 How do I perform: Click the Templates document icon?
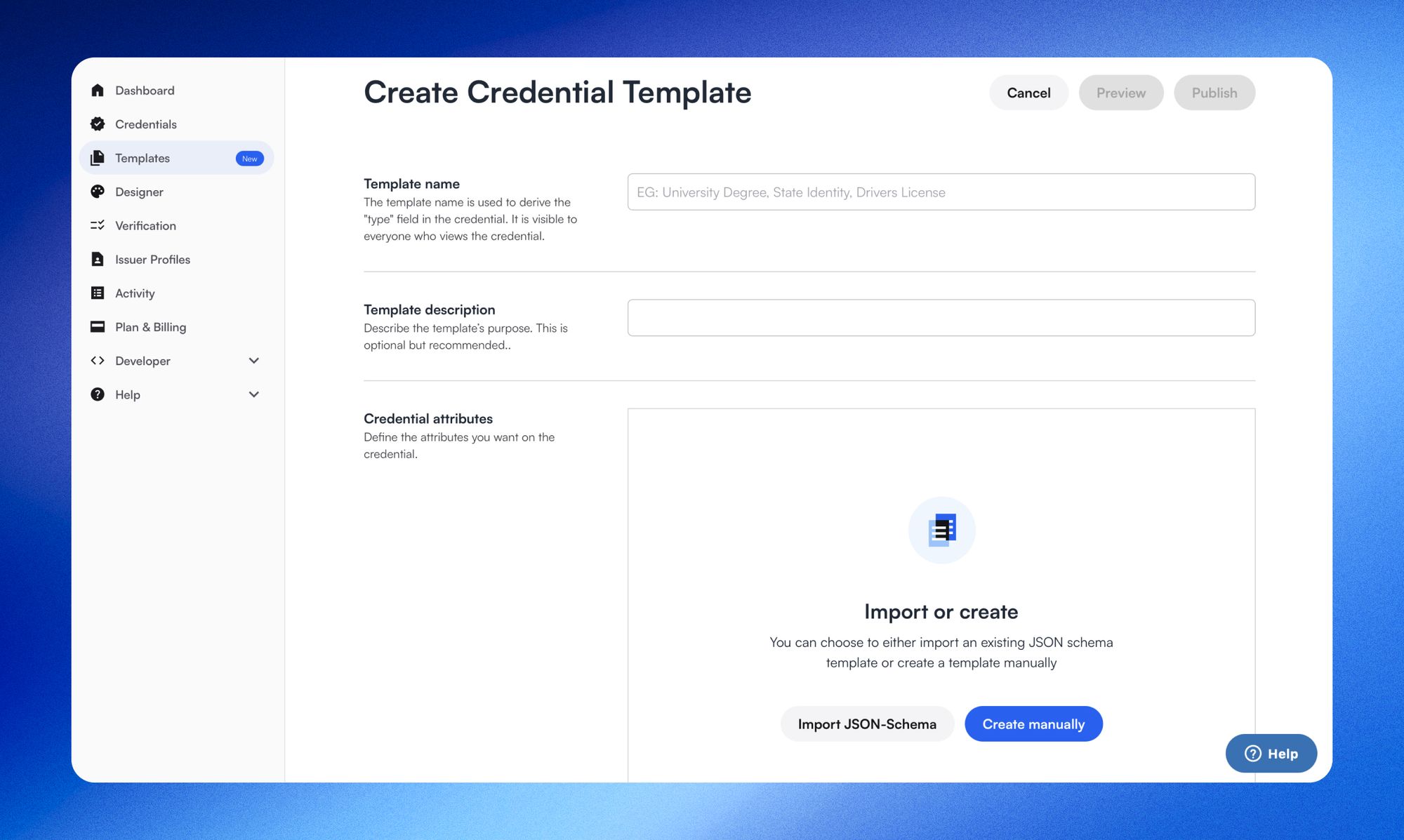[x=98, y=158]
